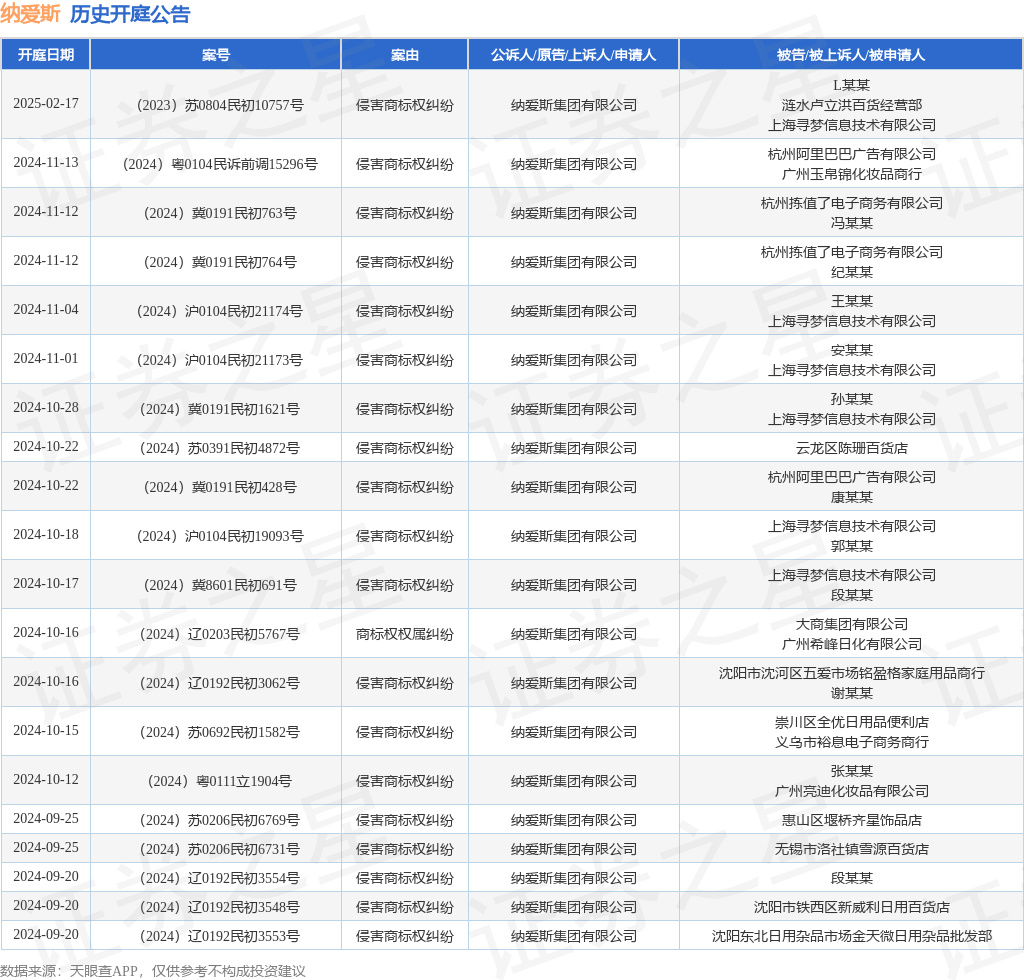Click defendant 广州玉帛锦化妆品商行

pyautogui.click(x=852, y=174)
